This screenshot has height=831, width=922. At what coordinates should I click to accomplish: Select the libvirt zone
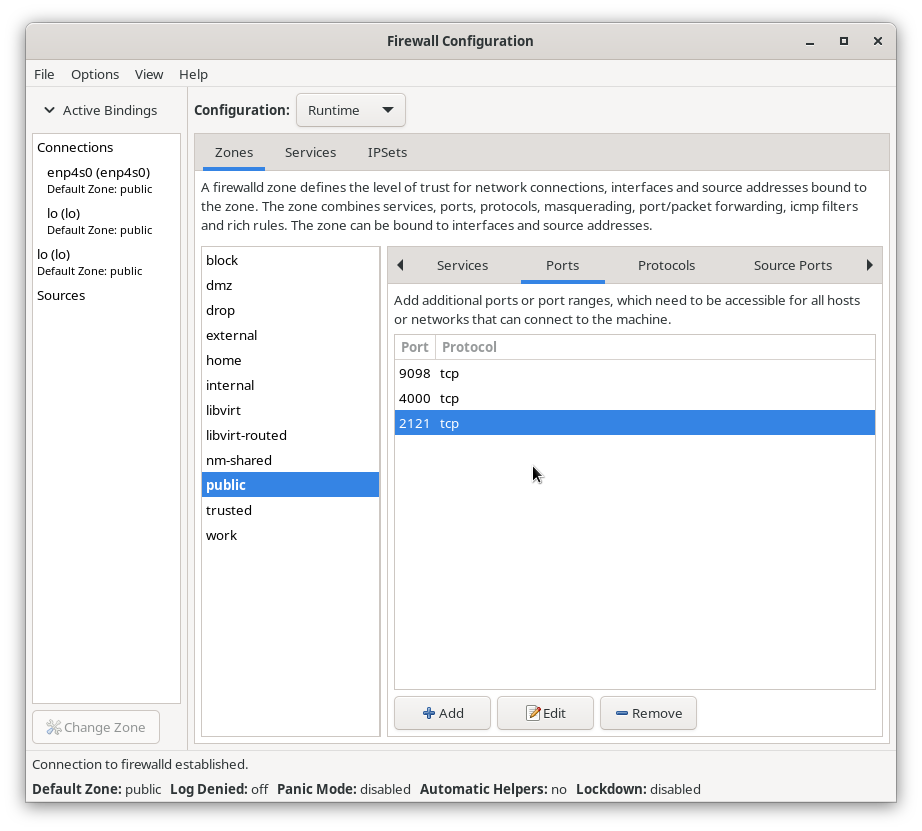tap(290, 411)
